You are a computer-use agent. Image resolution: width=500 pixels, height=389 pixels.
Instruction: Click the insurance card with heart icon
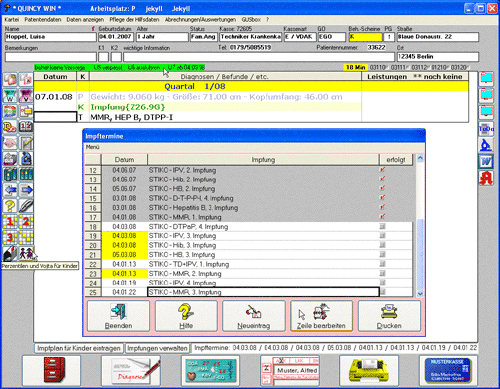coord(210,370)
